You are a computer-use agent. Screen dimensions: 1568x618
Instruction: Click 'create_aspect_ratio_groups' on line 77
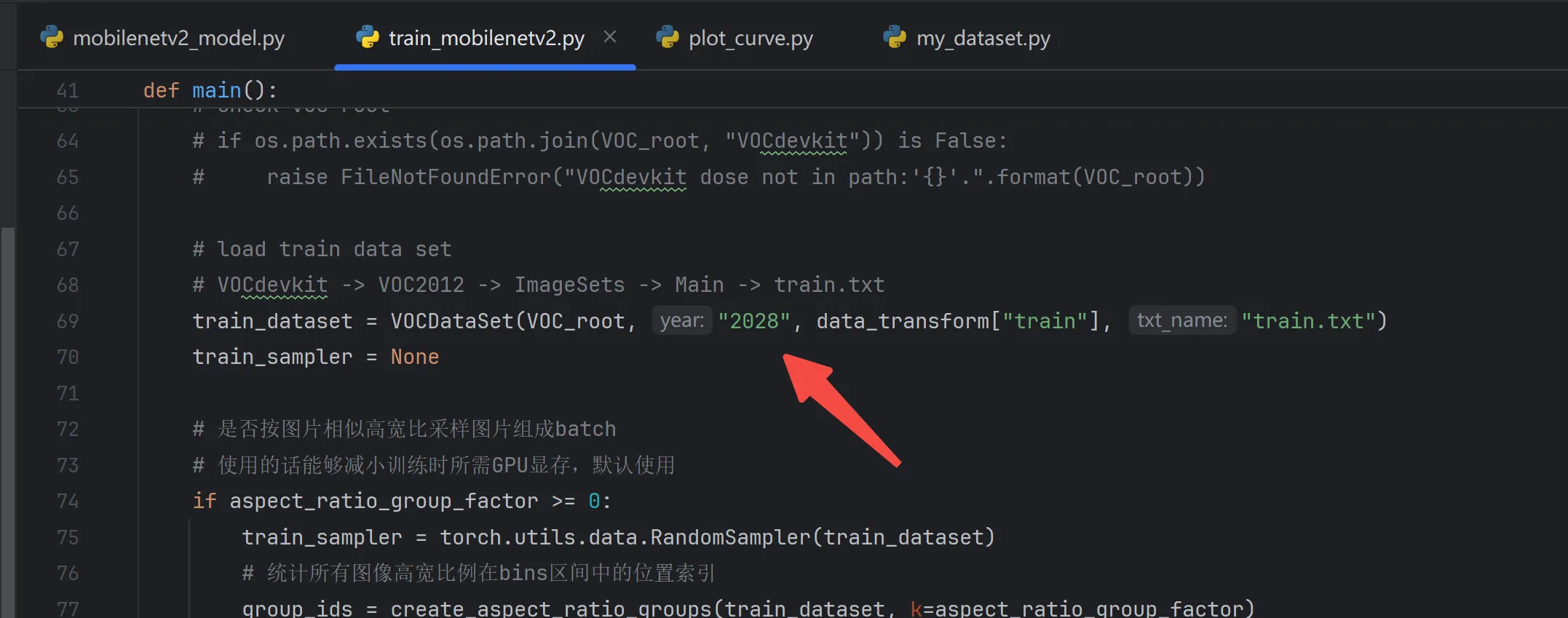551,609
